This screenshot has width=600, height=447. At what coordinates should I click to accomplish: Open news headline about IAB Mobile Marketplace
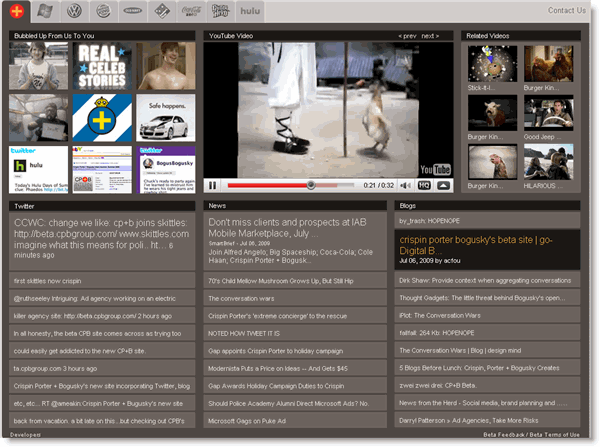coord(295,241)
